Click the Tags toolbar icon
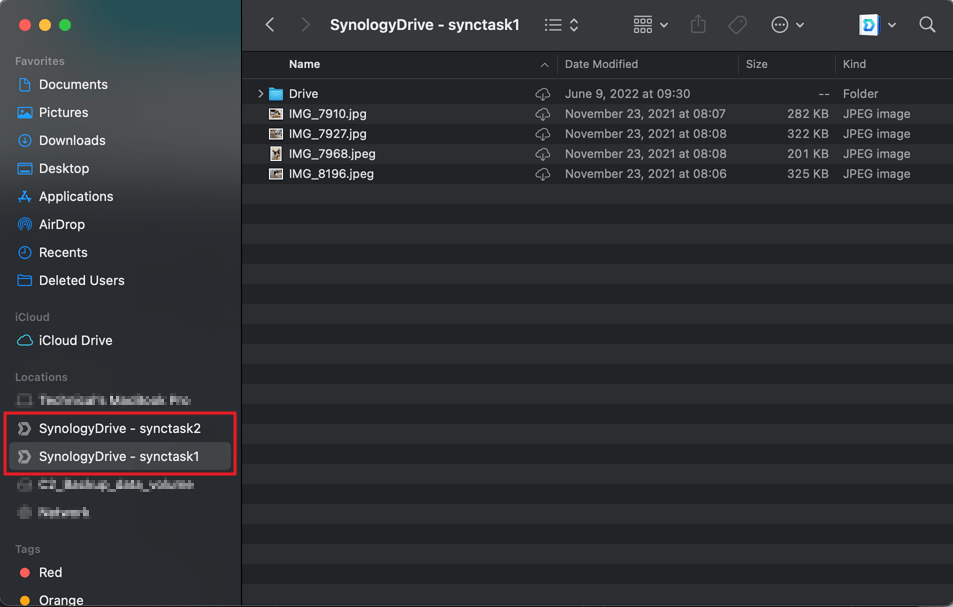 [x=737, y=25]
